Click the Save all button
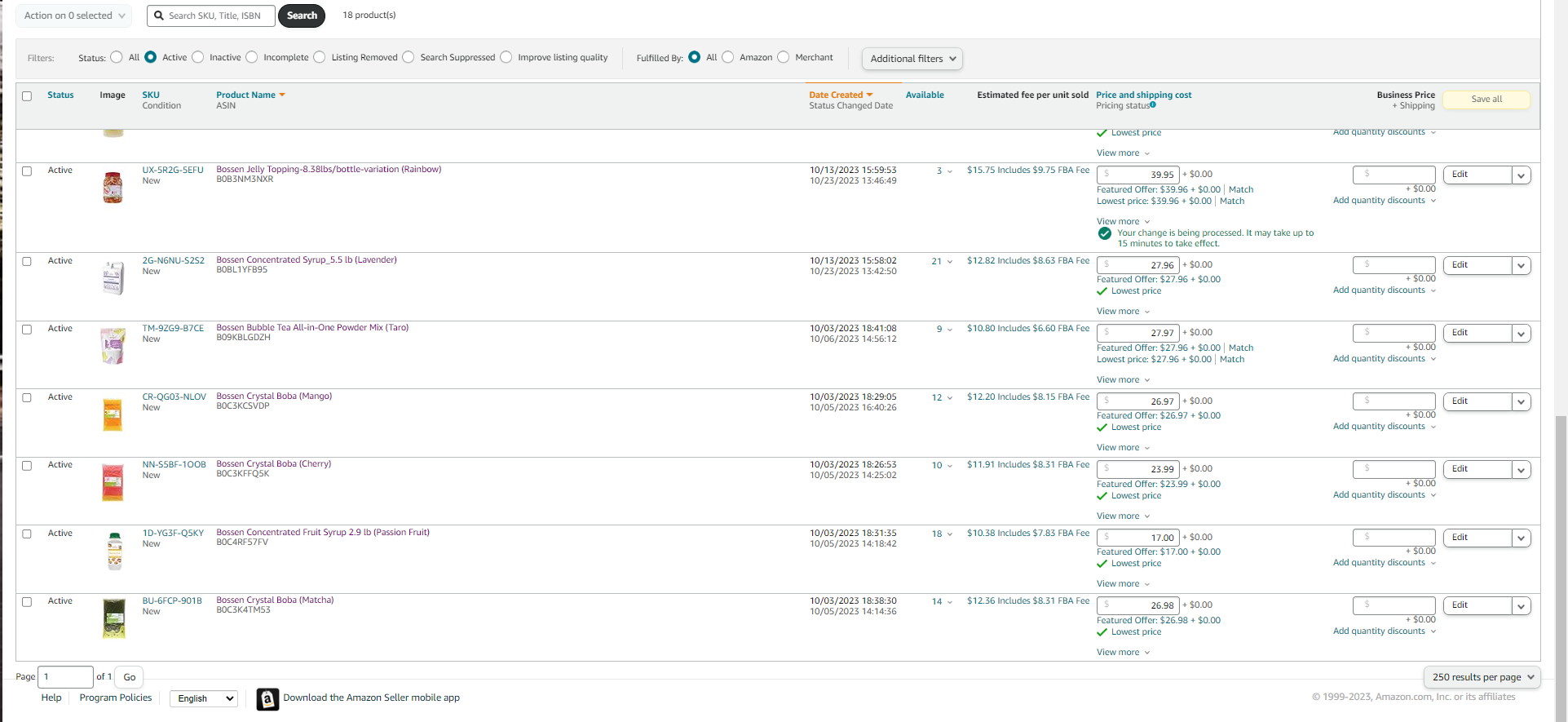This screenshot has height=722, width=1568. click(x=1486, y=100)
